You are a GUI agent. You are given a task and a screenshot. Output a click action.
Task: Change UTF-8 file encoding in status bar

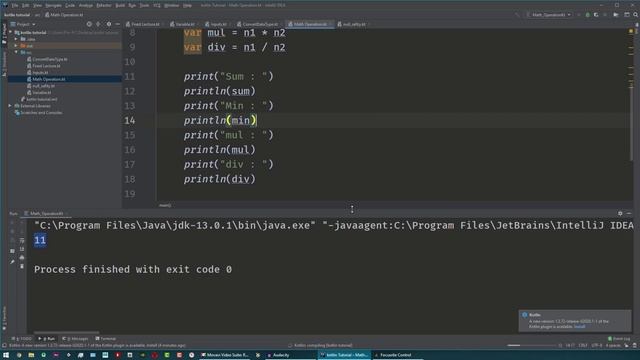596,345
